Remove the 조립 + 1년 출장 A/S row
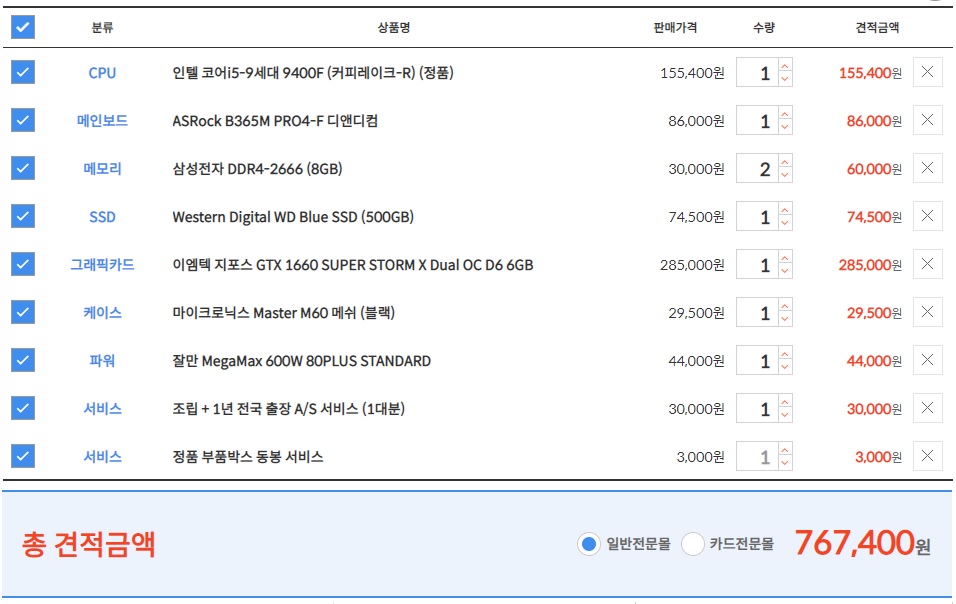This screenshot has width=956, height=604. (927, 408)
